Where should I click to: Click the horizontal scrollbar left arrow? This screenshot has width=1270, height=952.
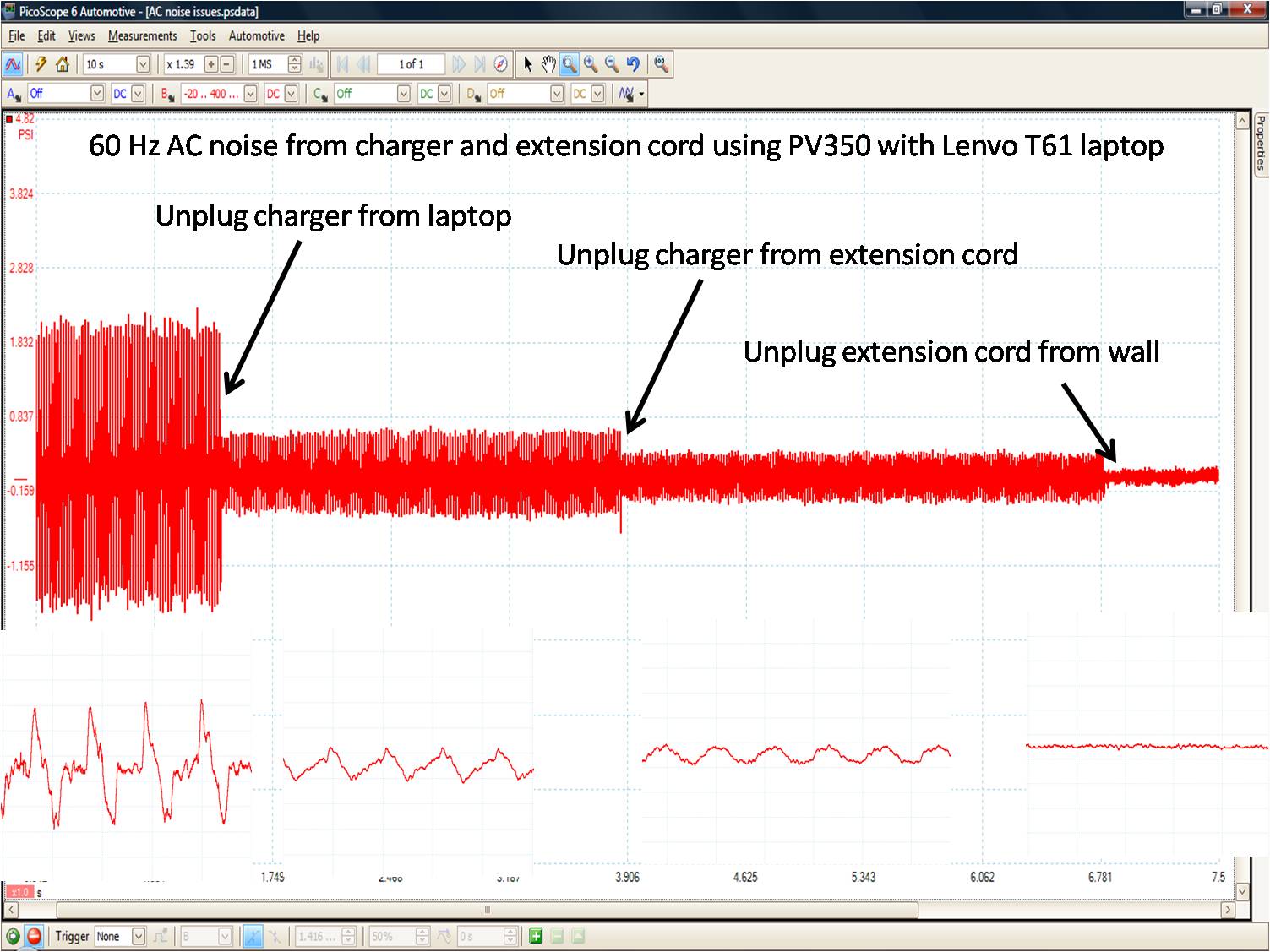(11, 911)
